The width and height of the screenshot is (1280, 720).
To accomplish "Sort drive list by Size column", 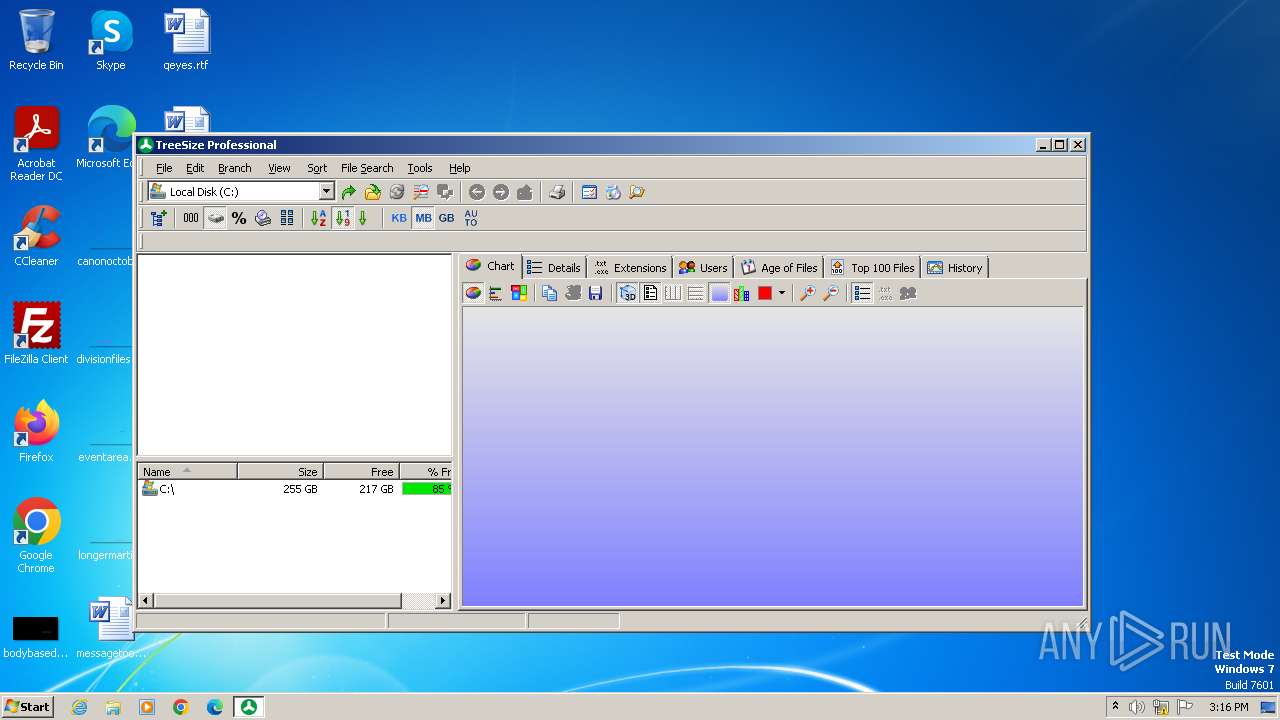I will 280,471.
